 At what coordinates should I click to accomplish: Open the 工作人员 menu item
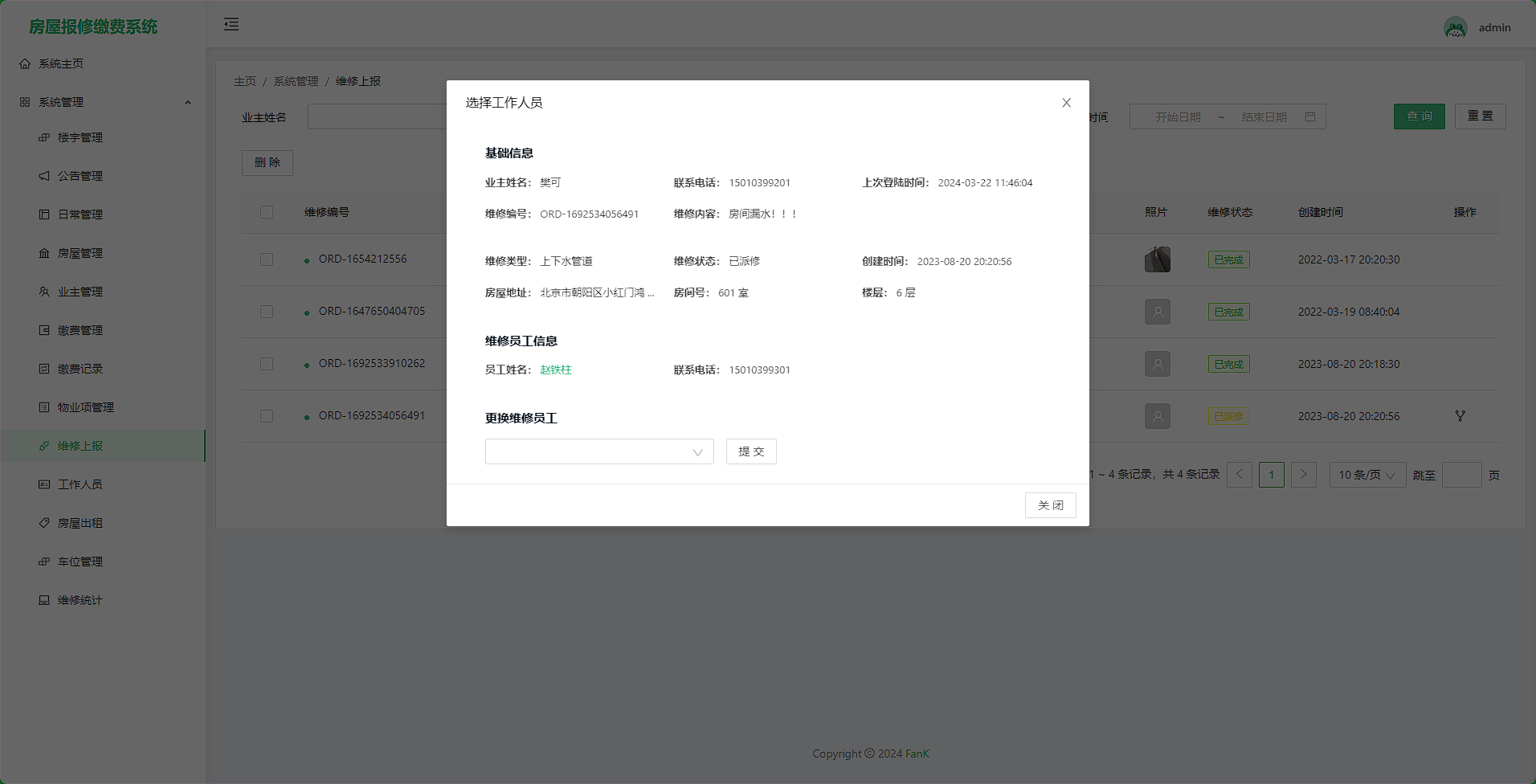tap(103, 484)
